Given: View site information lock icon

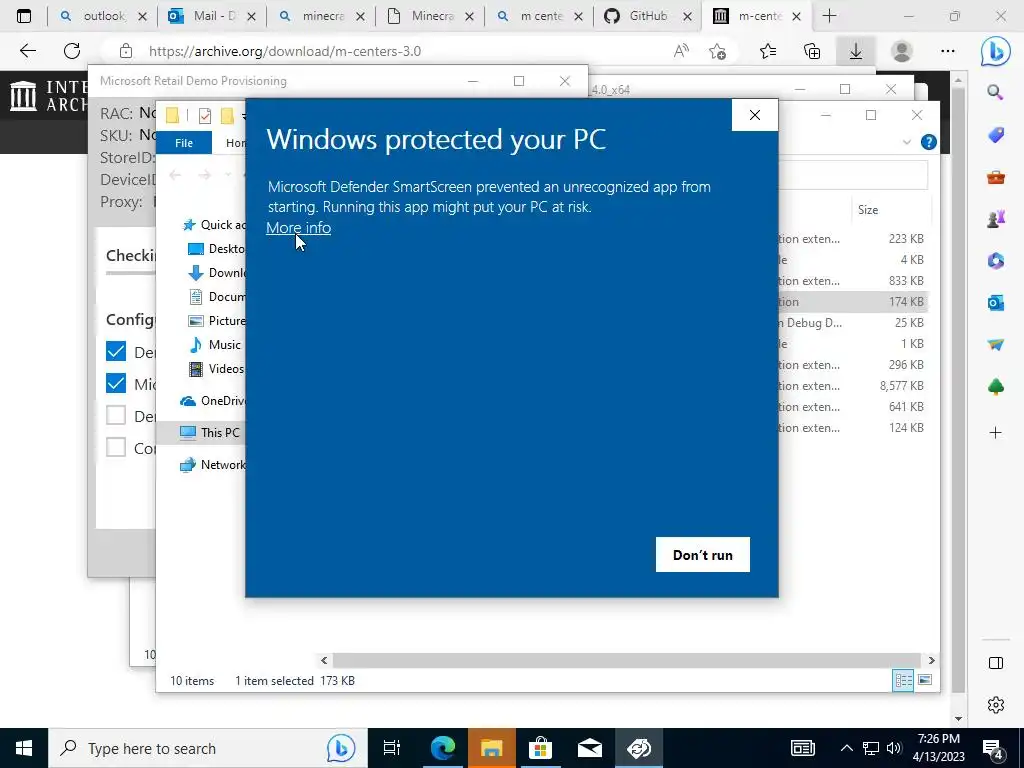Looking at the screenshot, I should 126,51.
